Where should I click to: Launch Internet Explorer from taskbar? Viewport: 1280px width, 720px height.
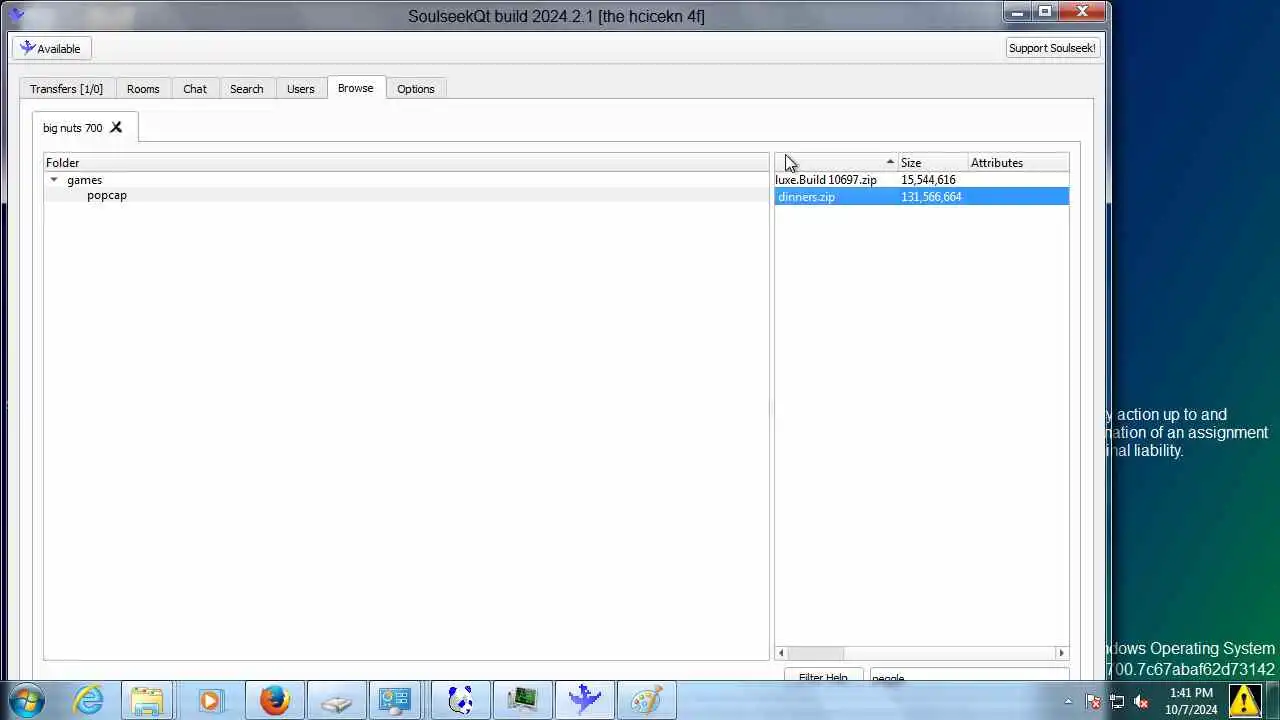88,700
